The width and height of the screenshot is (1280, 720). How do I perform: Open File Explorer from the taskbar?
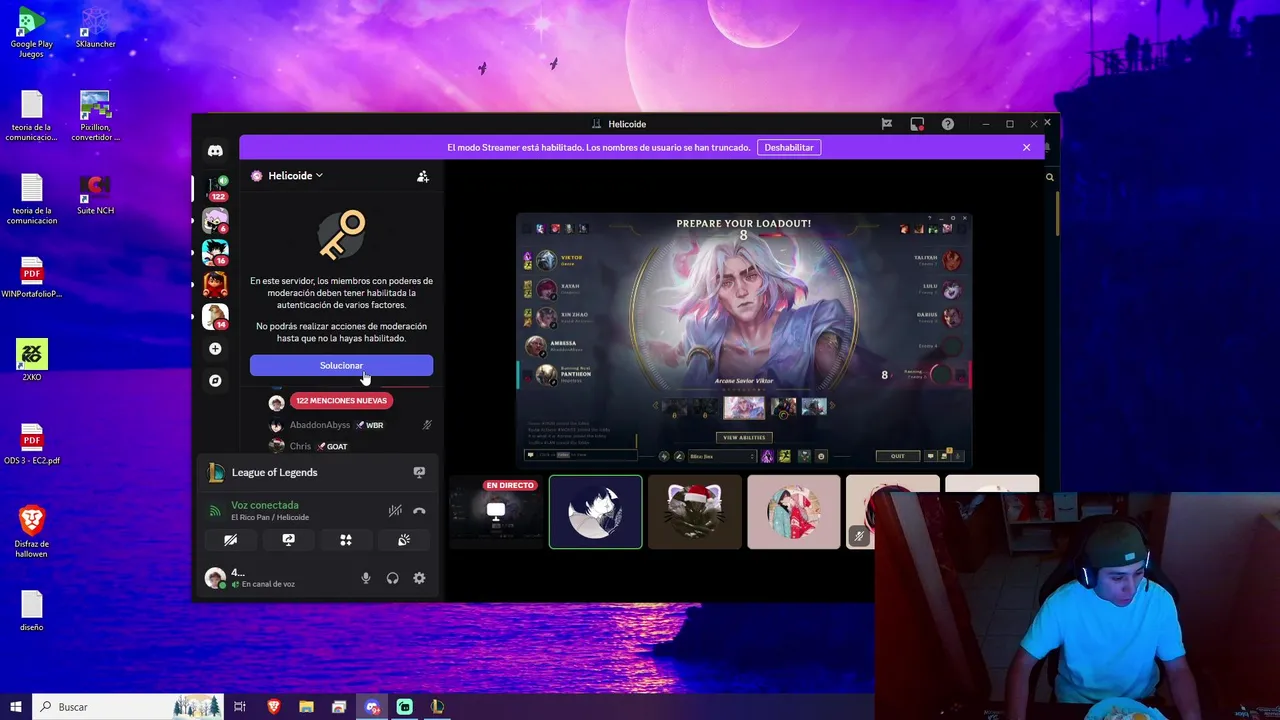click(x=306, y=706)
